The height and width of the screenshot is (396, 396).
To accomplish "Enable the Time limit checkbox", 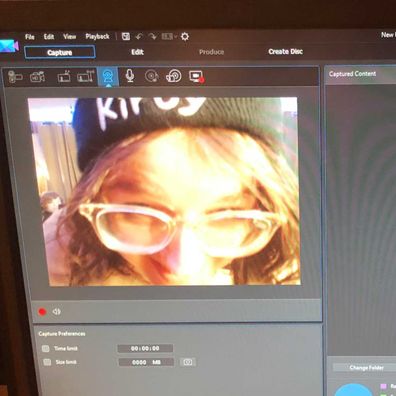I will (x=46, y=349).
